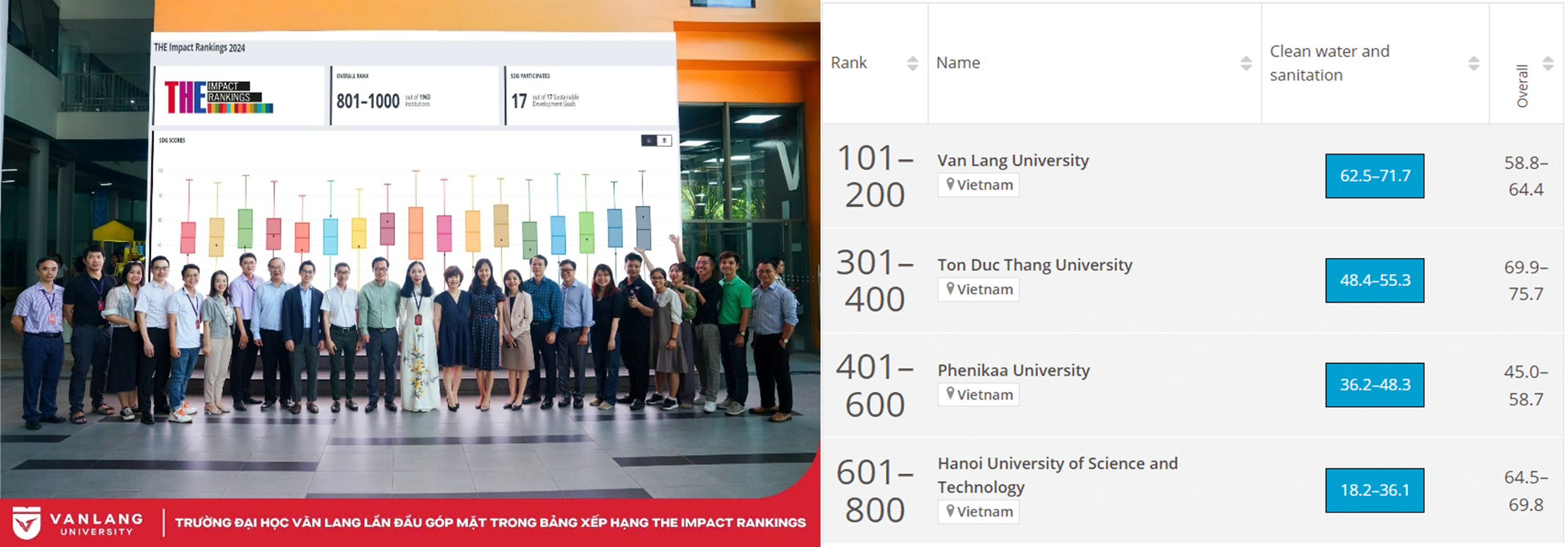1568x547 pixels.
Task: Switch to the light list view toggle in SDG Scores
Action: coord(665,141)
